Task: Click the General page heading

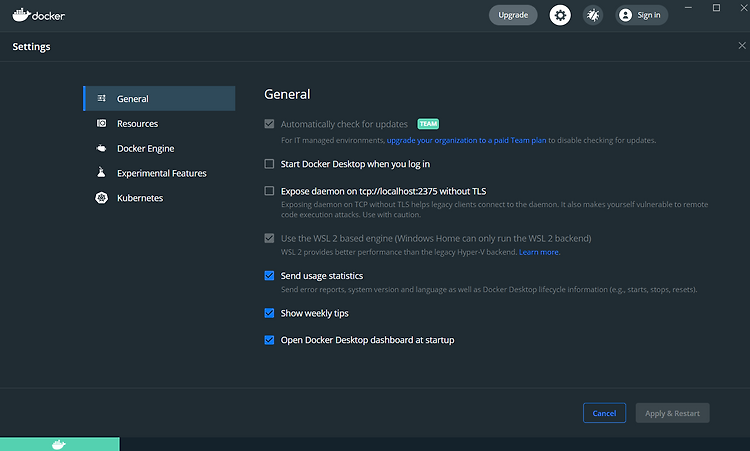Action: [287, 94]
